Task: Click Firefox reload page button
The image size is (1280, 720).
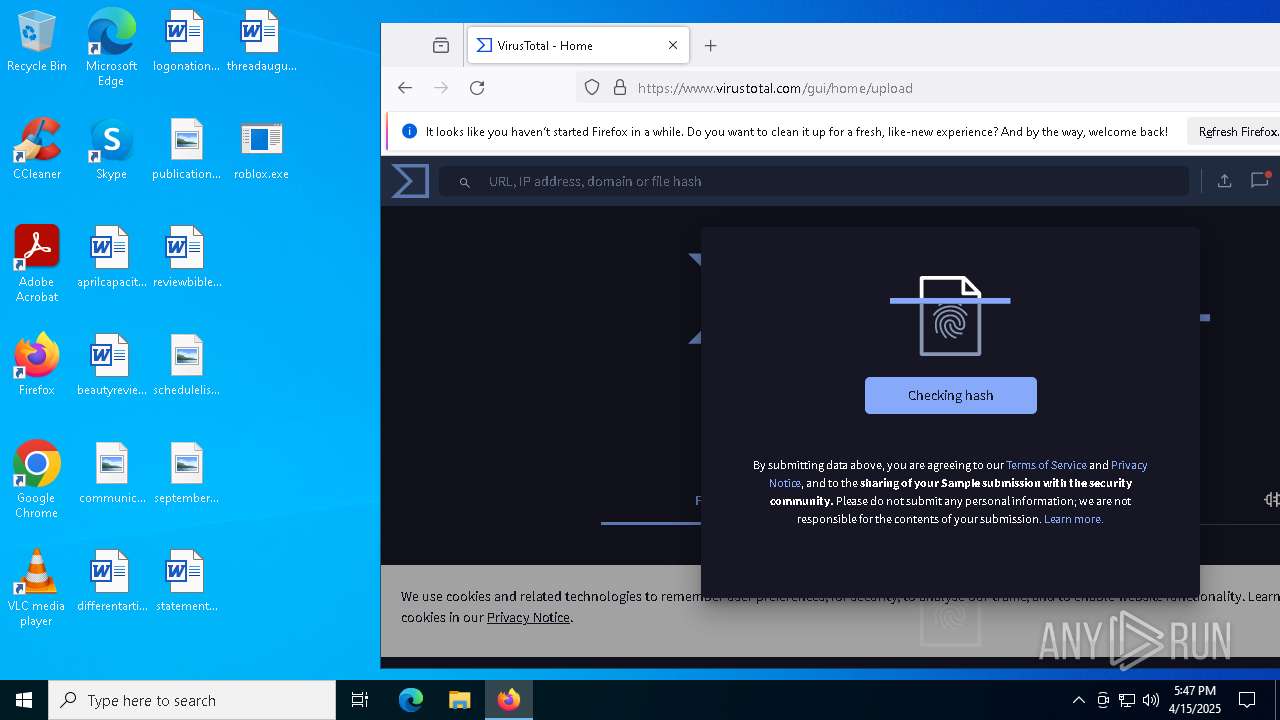Action: click(x=477, y=88)
